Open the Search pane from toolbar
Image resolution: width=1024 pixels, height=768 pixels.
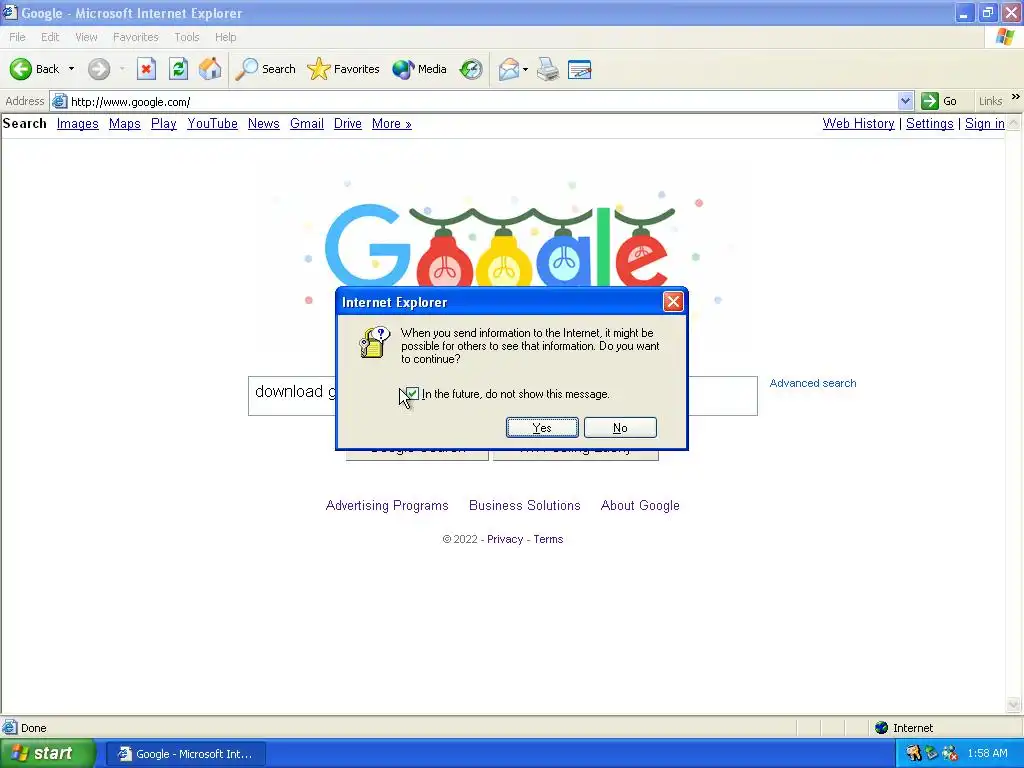click(265, 69)
